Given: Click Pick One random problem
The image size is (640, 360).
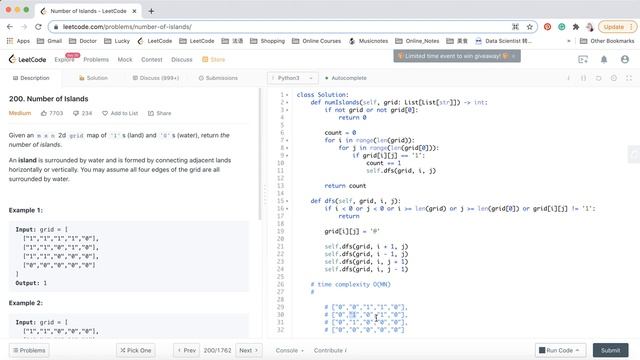Looking at the screenshot, I should (136, 350).
